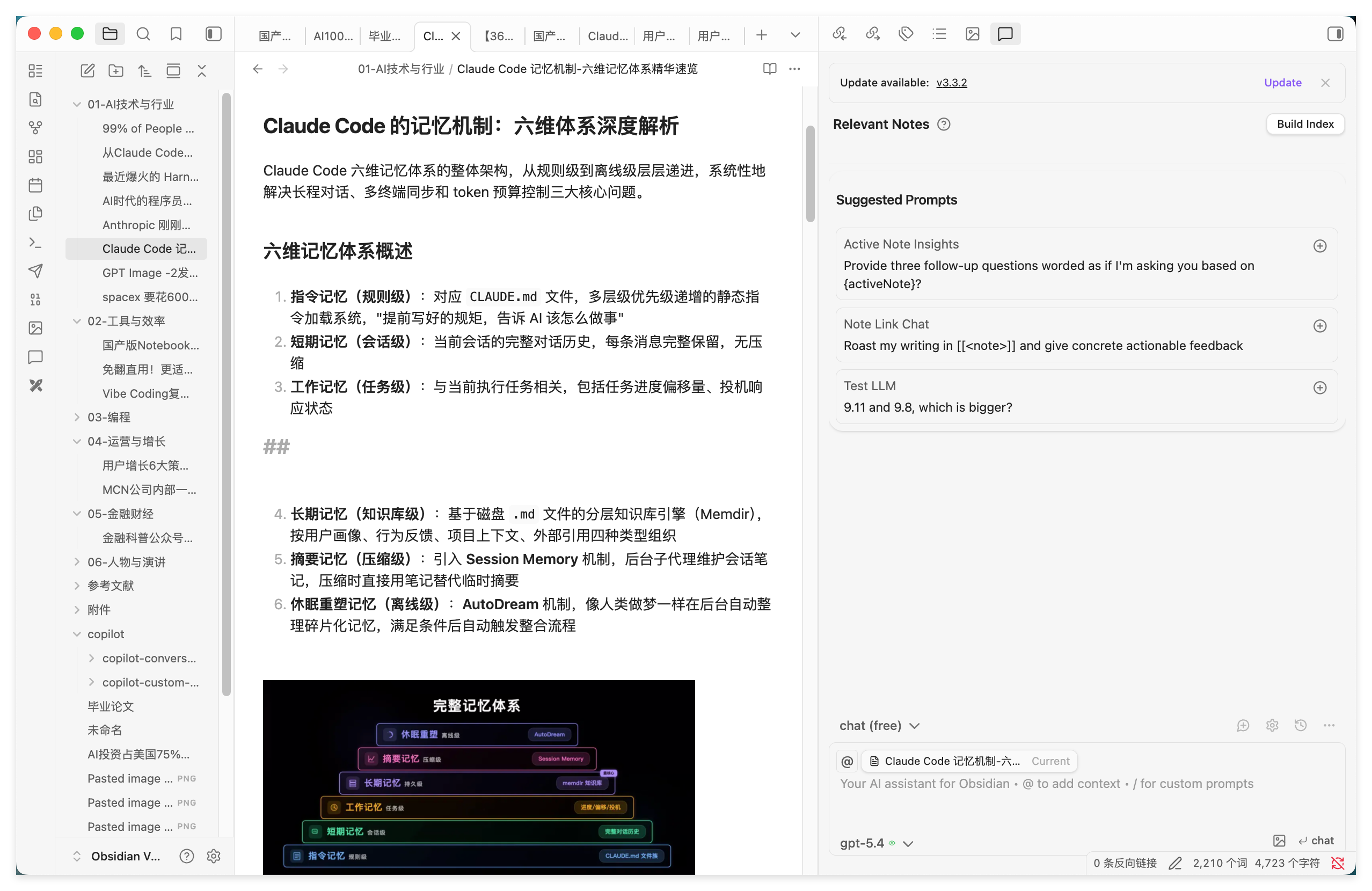Send message with chat button
The width and height of the screenshot is (1372, 891).
[x=1316, y=841]
